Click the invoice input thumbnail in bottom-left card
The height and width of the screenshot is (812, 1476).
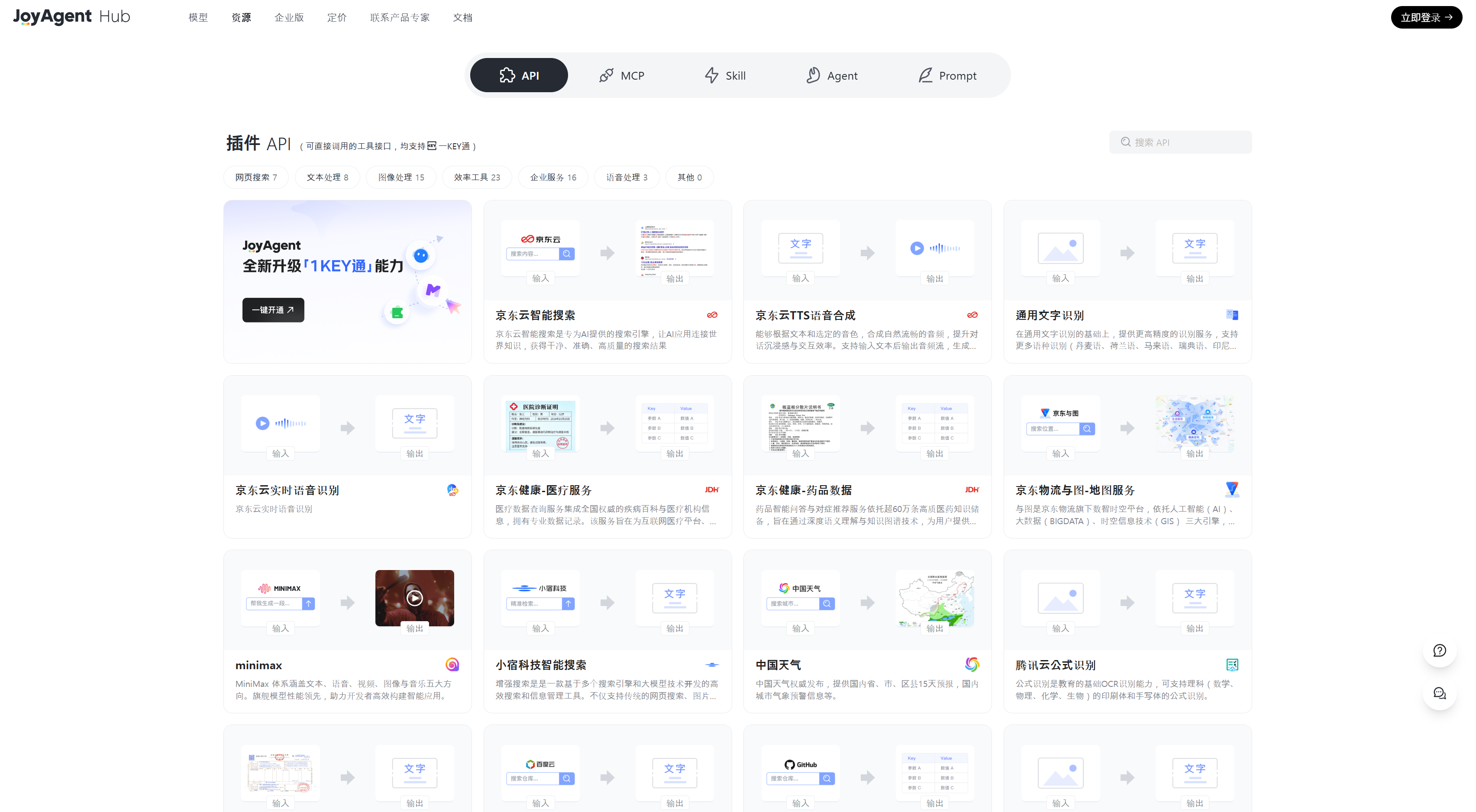pos(280,773)
